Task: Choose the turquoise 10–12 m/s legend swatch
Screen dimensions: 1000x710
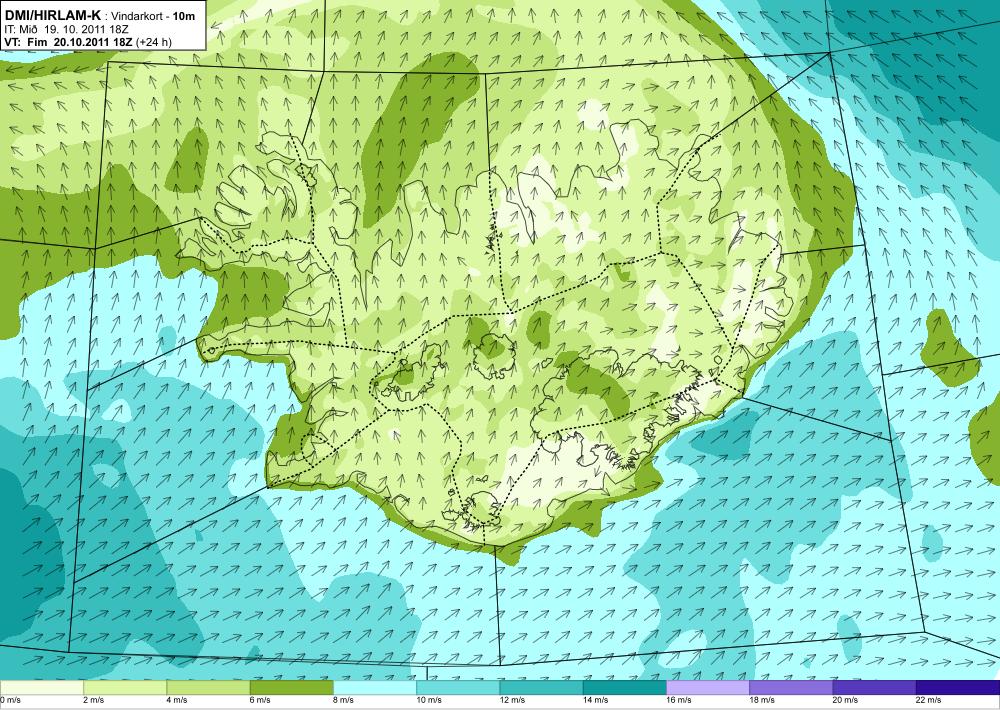Action: [458, 688]
